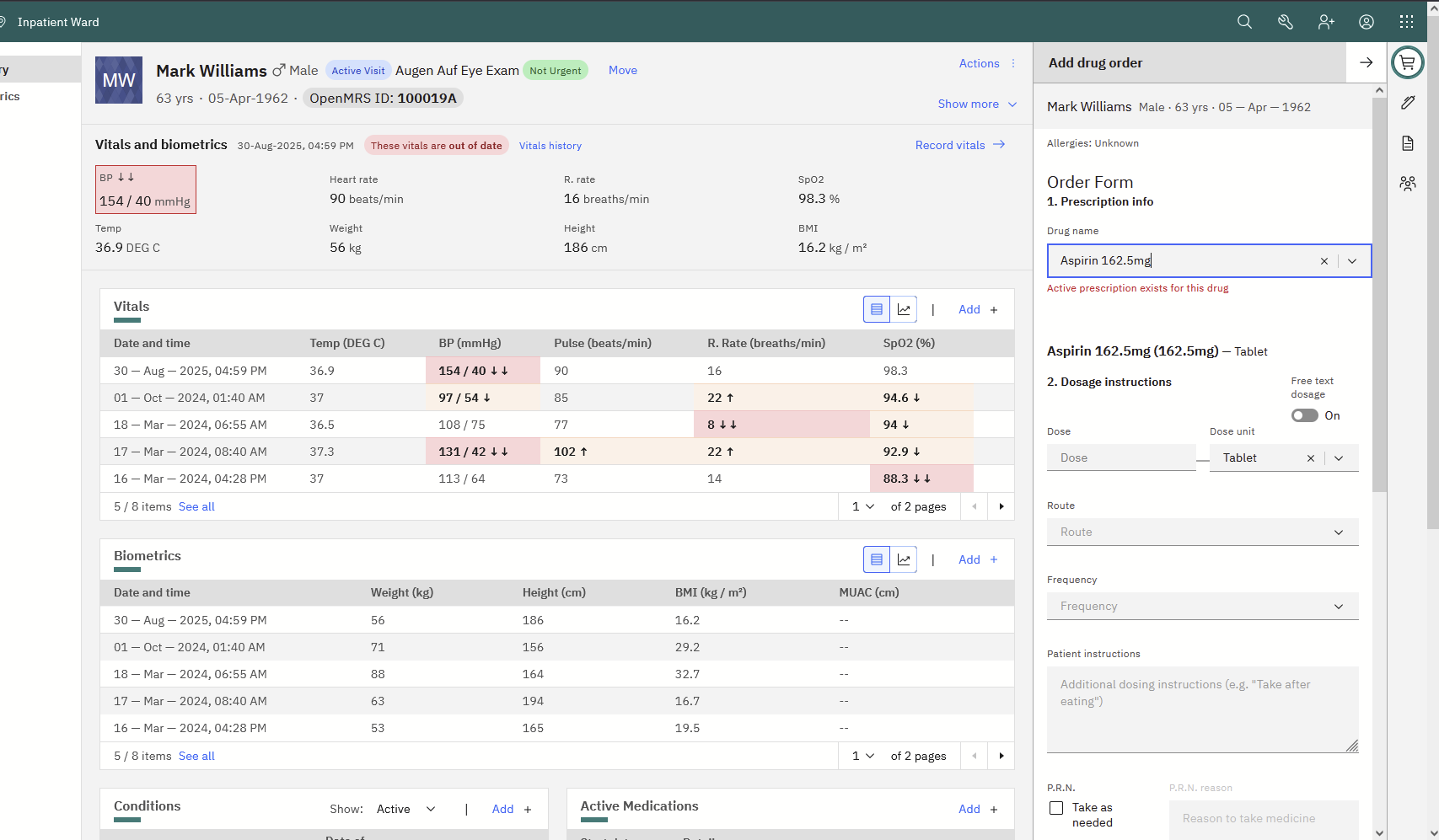Go to next page of Vitals table
This screenshot has height=840, width=1439.
[1001, 506]
